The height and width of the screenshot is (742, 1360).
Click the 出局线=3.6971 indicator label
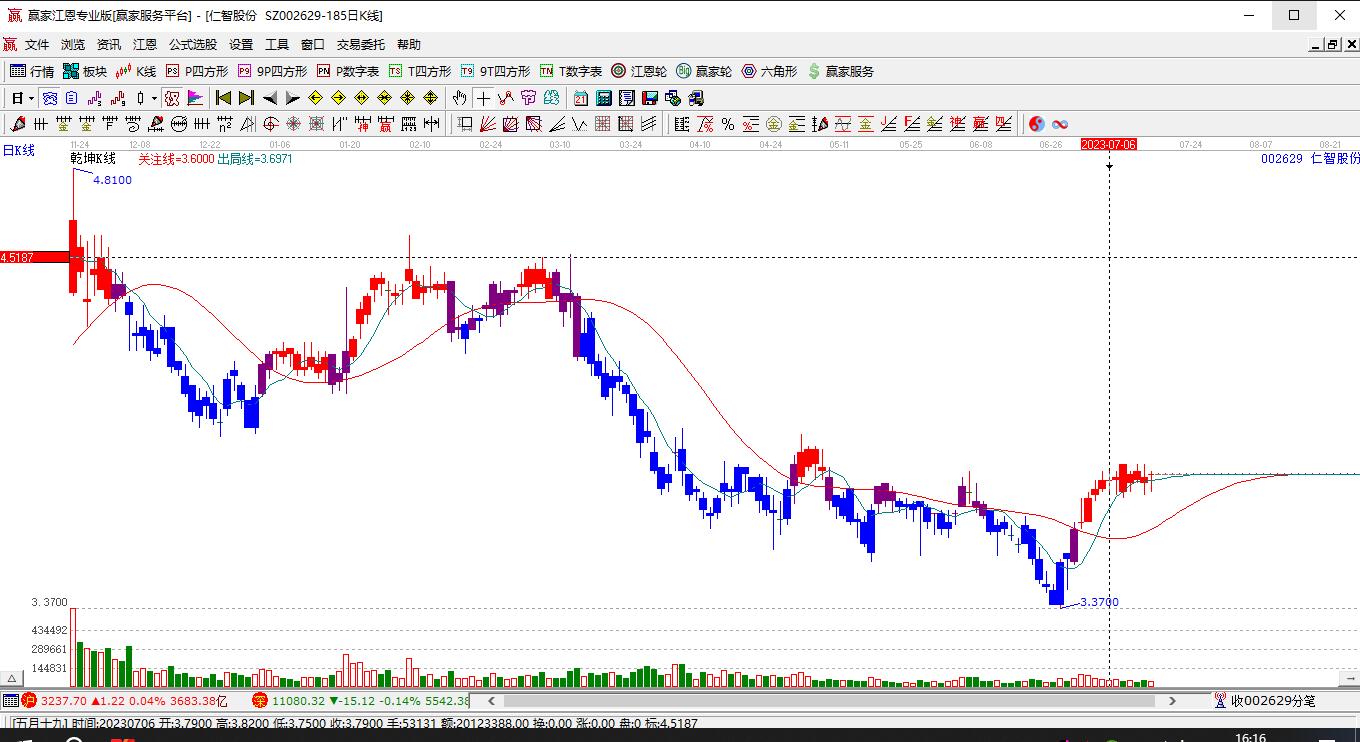pos(255,159)
